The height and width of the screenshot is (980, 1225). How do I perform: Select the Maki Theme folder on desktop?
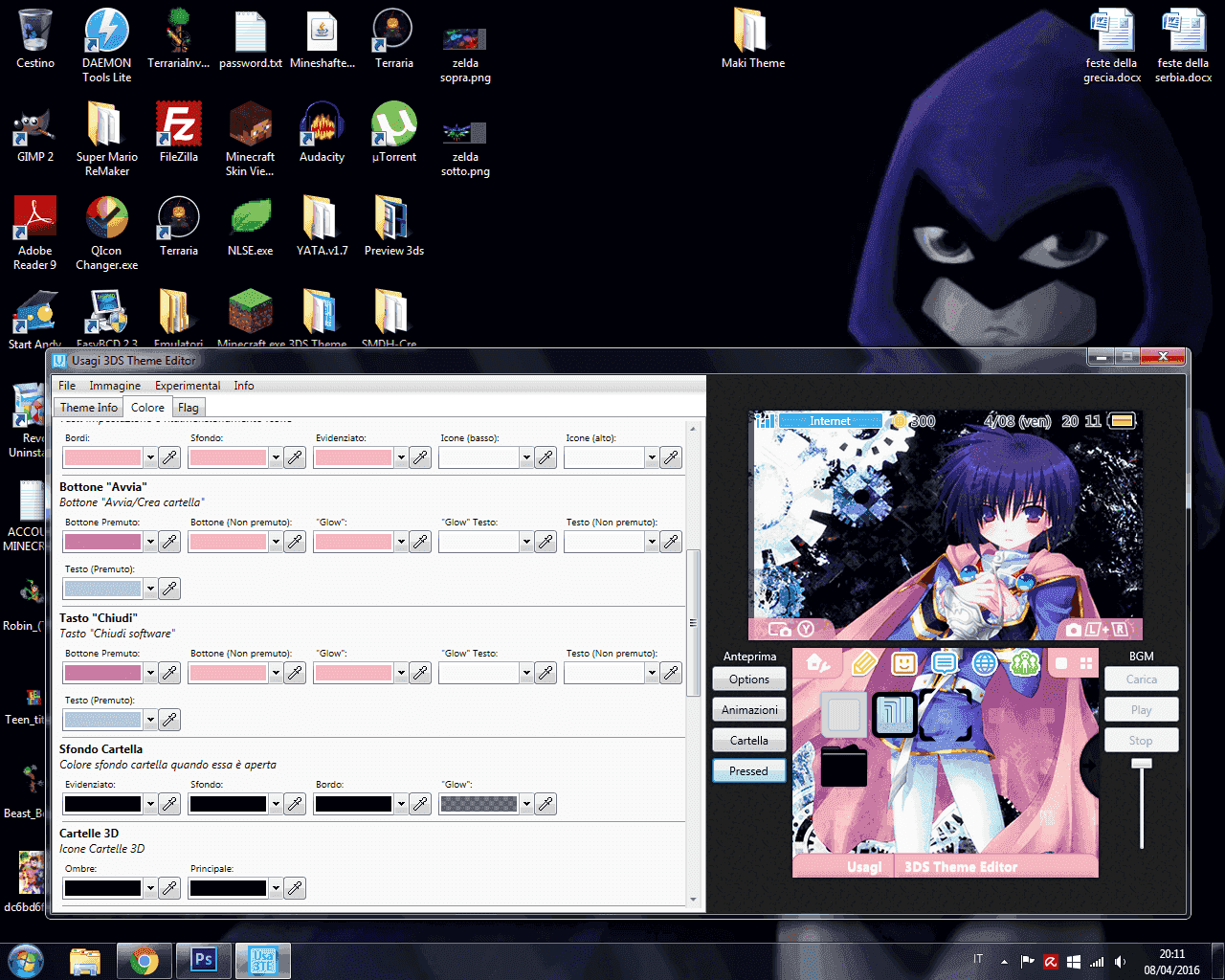click(753, 39)
